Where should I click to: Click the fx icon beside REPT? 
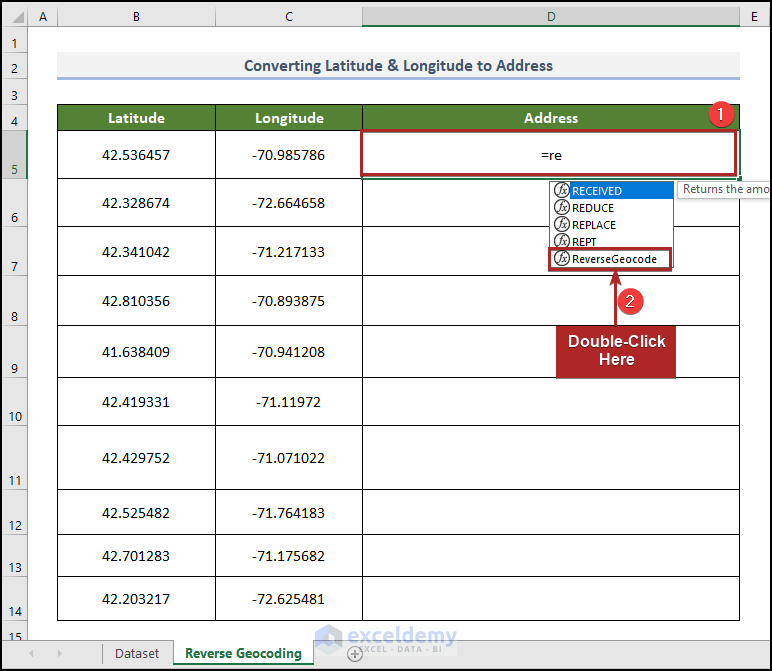[562, 241]
